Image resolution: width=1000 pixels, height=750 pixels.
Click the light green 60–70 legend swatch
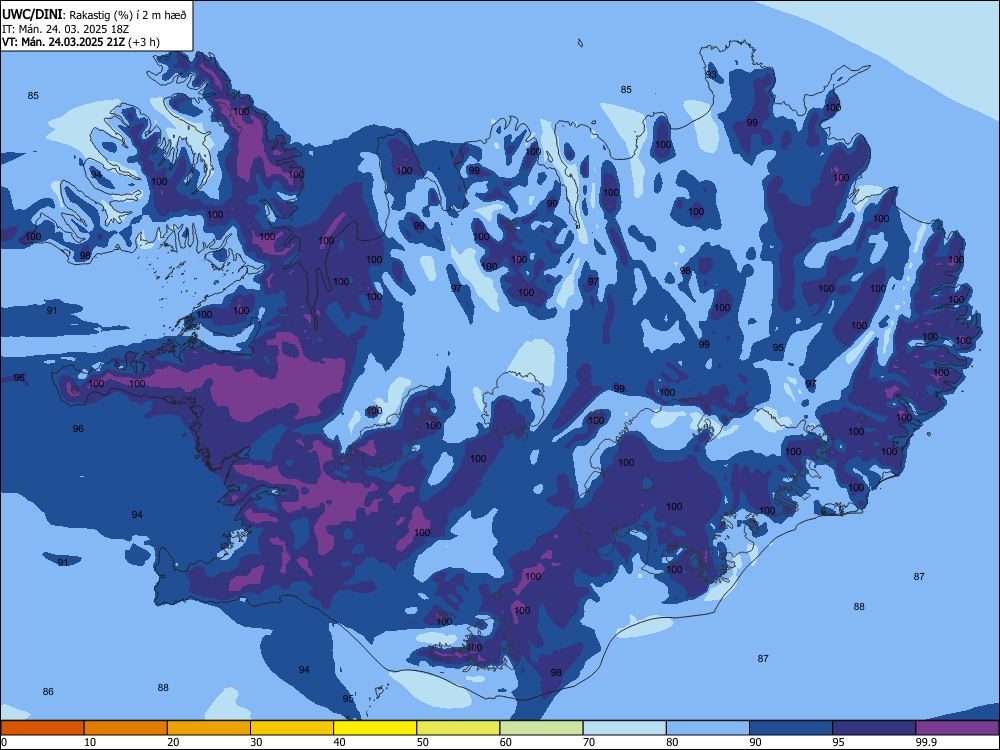(x=541, y=728)
